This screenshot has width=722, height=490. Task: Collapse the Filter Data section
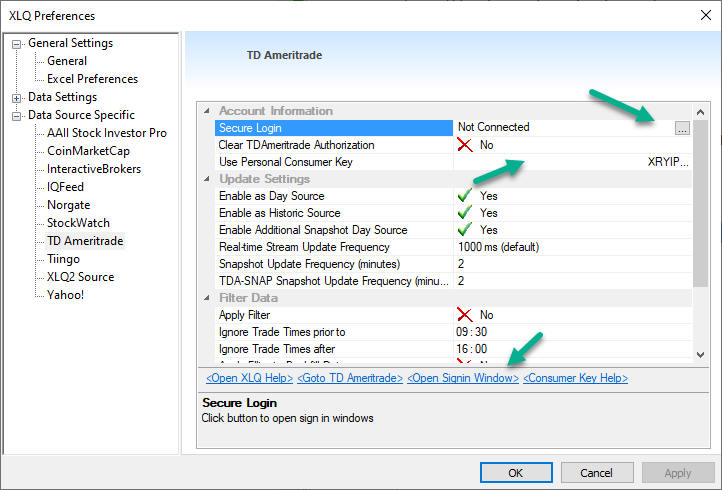coord(207,298)
